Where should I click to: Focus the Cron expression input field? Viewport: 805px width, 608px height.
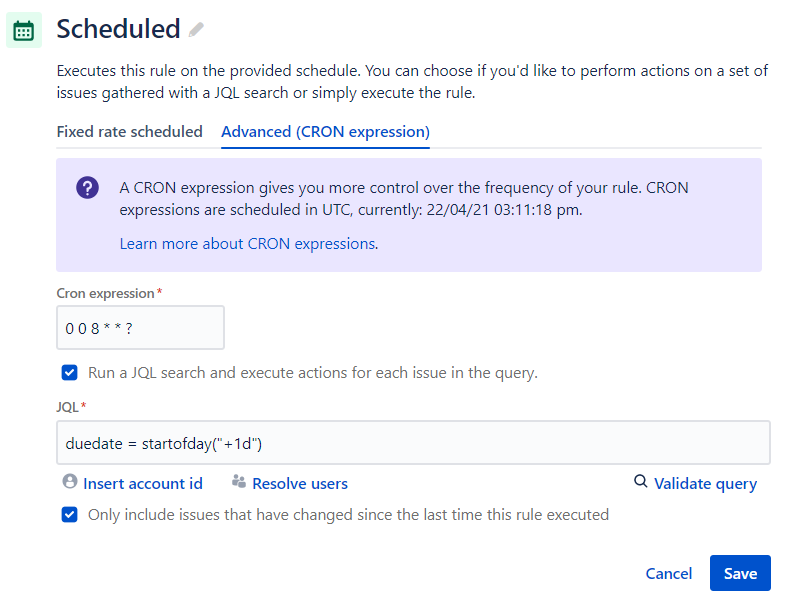pyautogui.click(x=140, y=328)
